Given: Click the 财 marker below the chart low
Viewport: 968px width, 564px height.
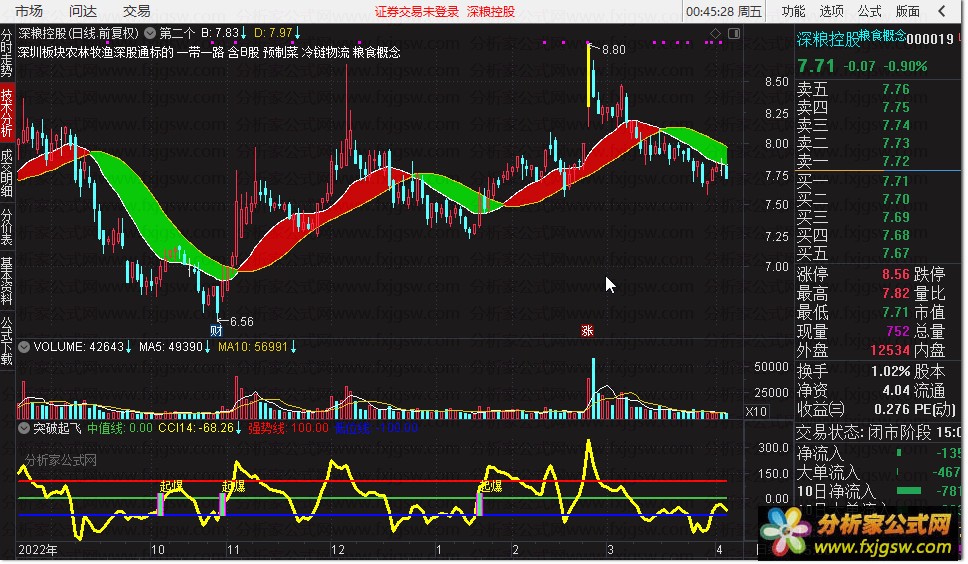Looking at the screenshot, I should [216, 331].
